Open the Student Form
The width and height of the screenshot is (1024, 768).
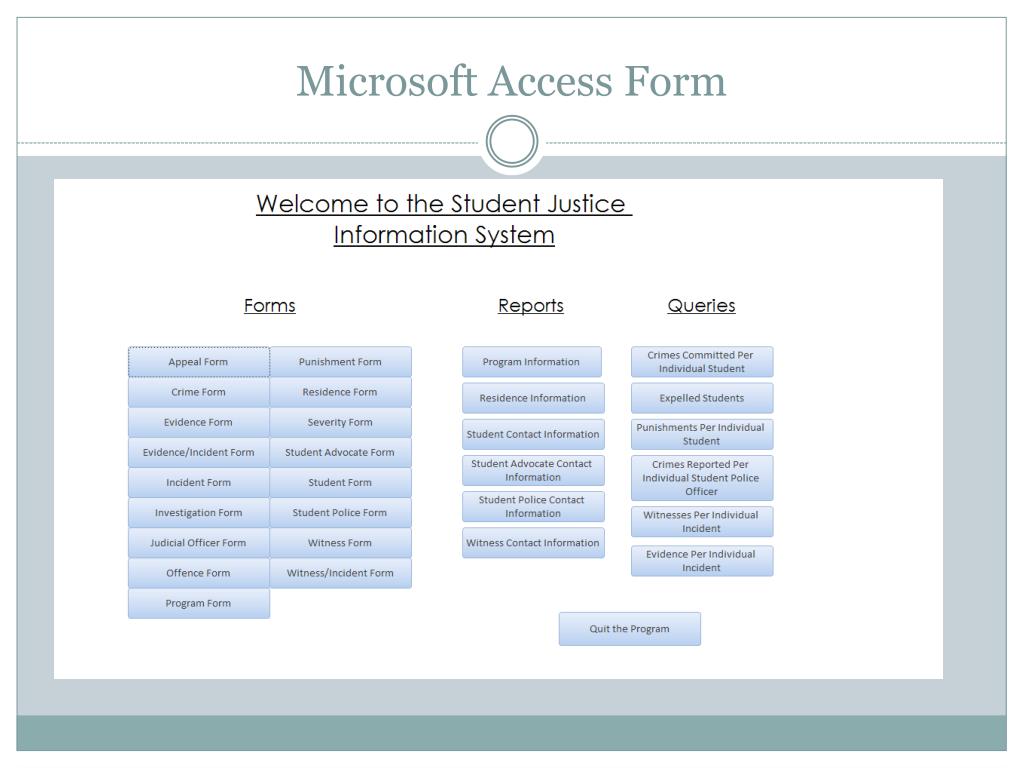coord(340,482)
